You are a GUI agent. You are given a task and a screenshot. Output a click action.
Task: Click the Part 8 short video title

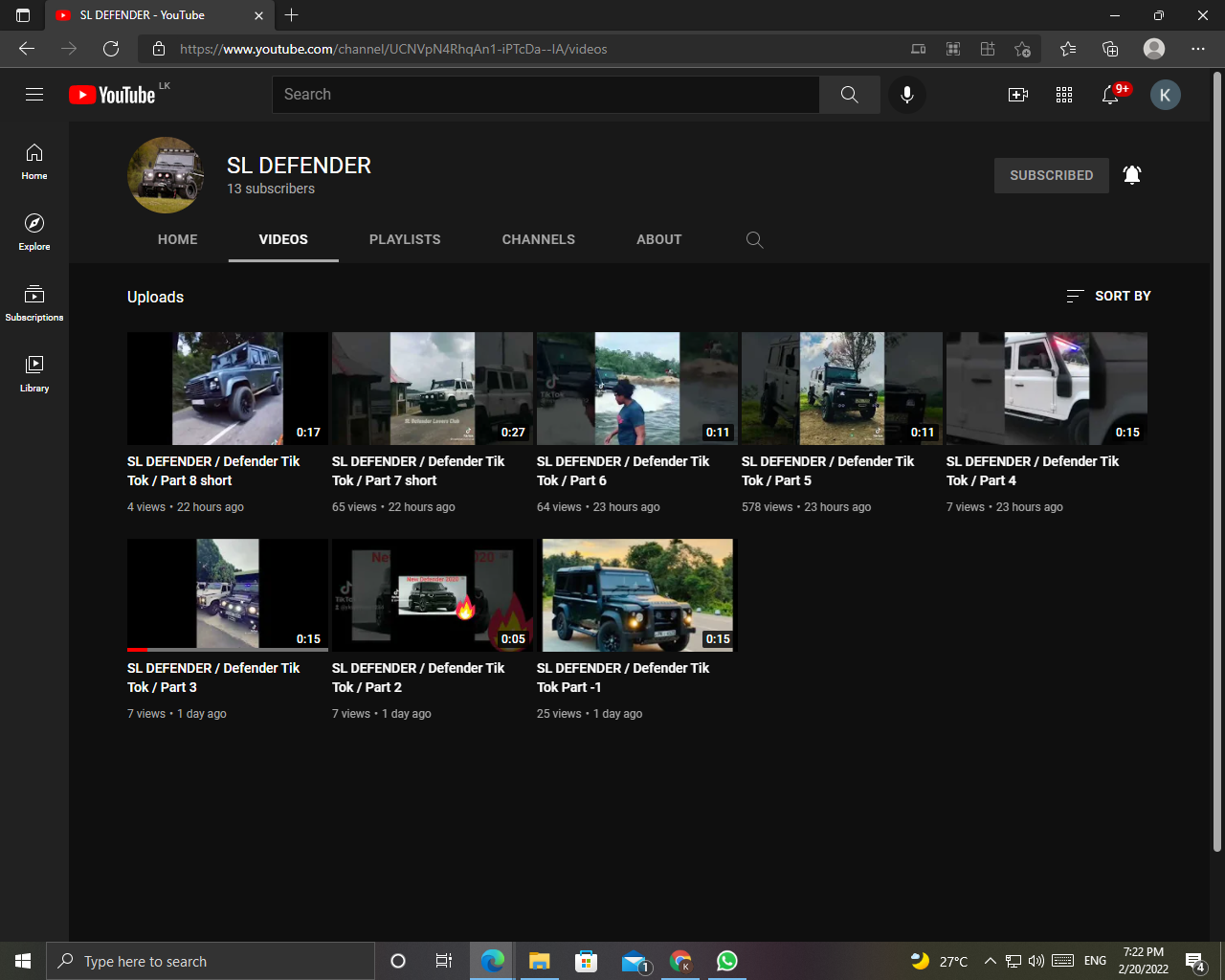click(x=213, y=471)
